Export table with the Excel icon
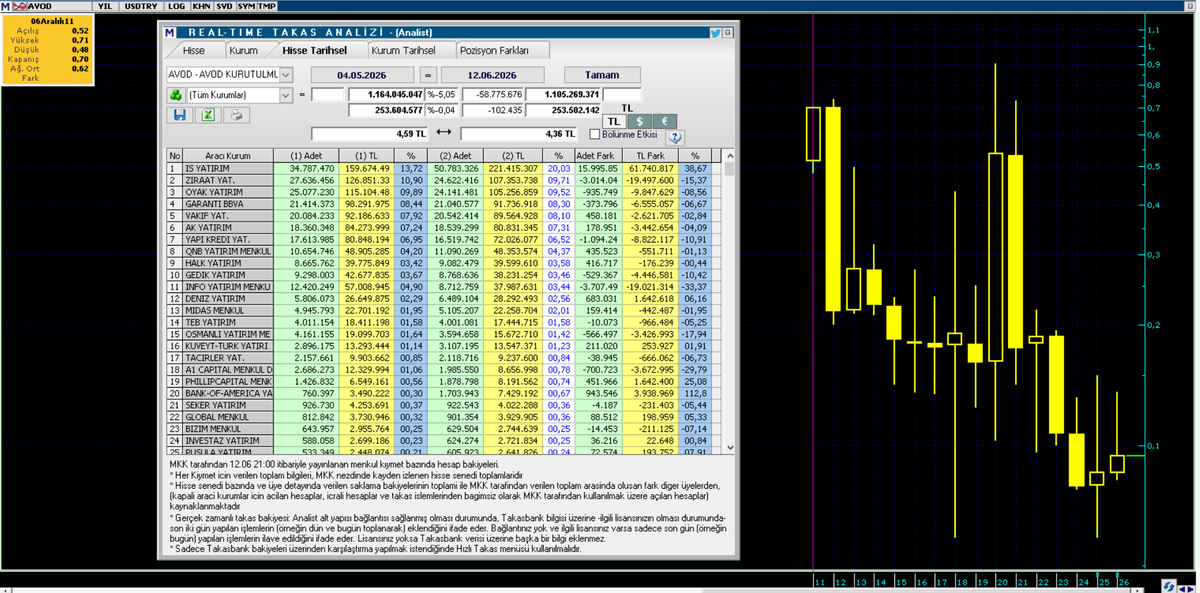 208,115
